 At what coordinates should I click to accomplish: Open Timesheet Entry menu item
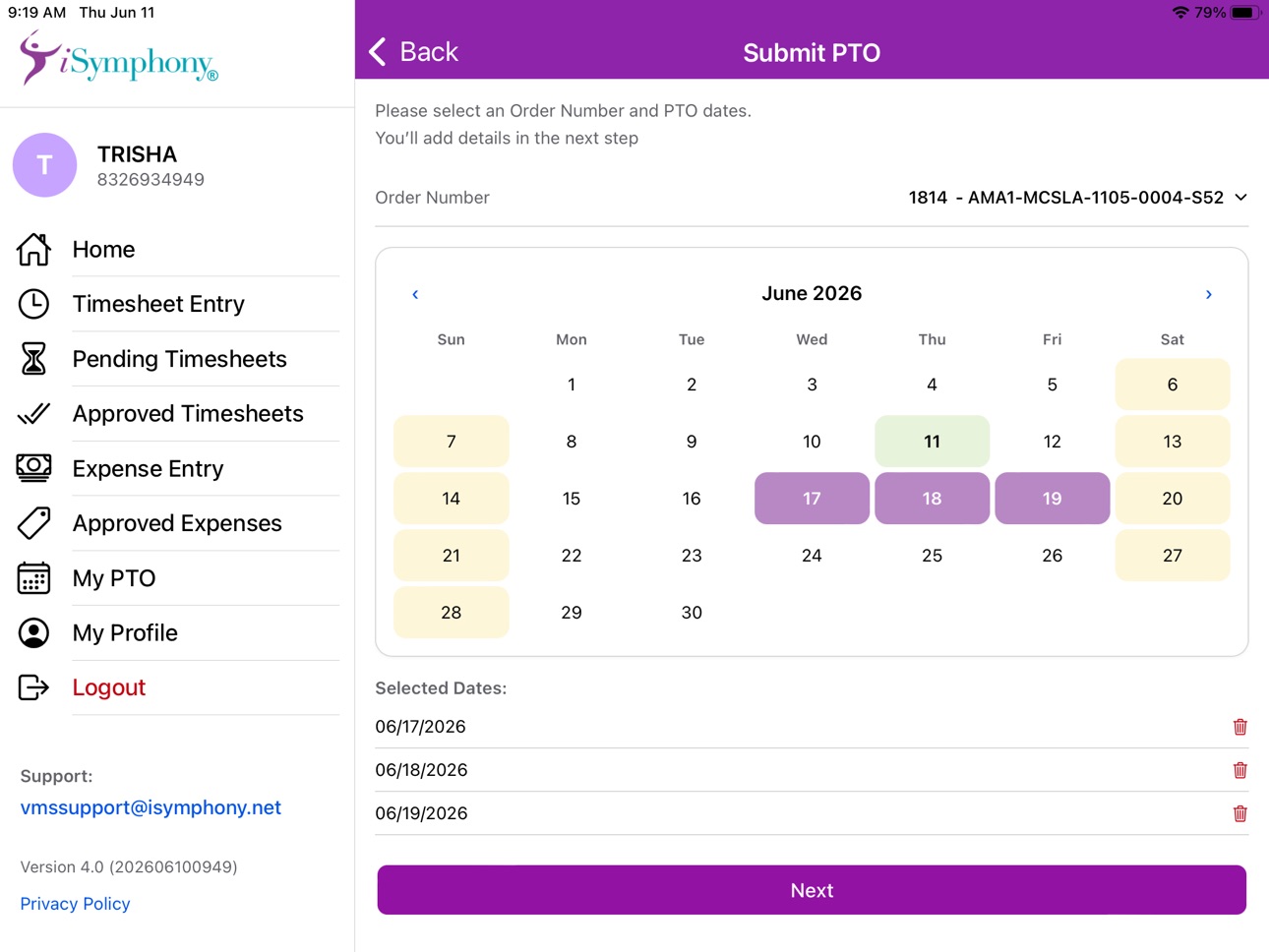pyautogui.click(x=158, y=304)
